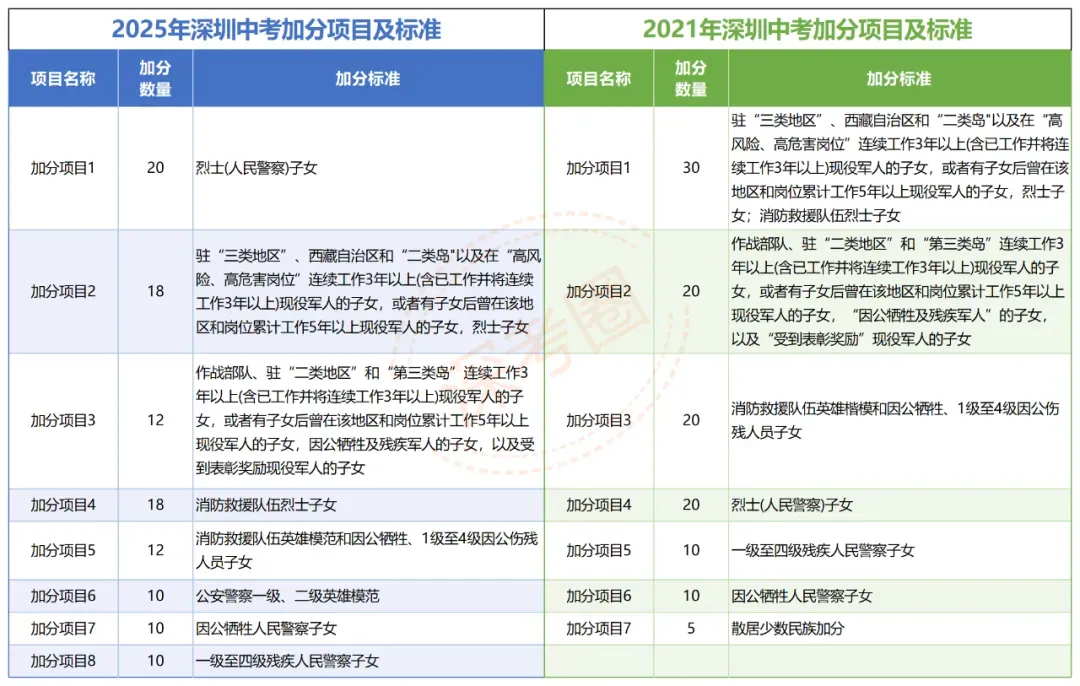Select 加分项目1 in the 2025 table

(x=63, y=168)
